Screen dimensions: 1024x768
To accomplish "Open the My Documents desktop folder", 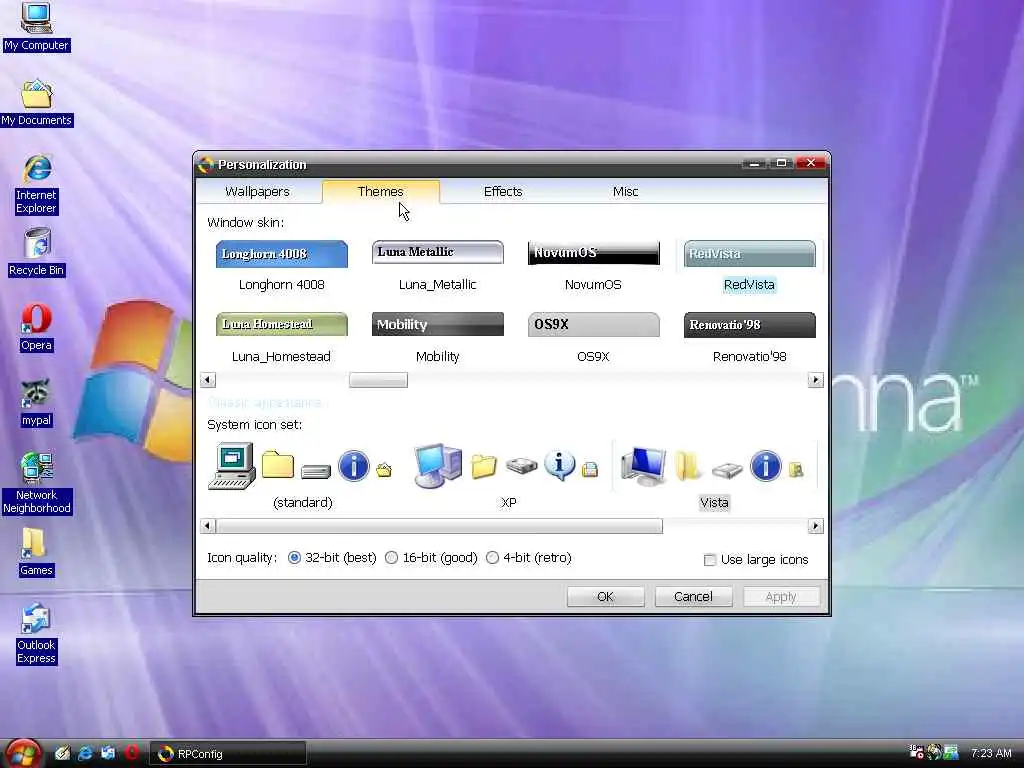I will (x=36, y=103).
